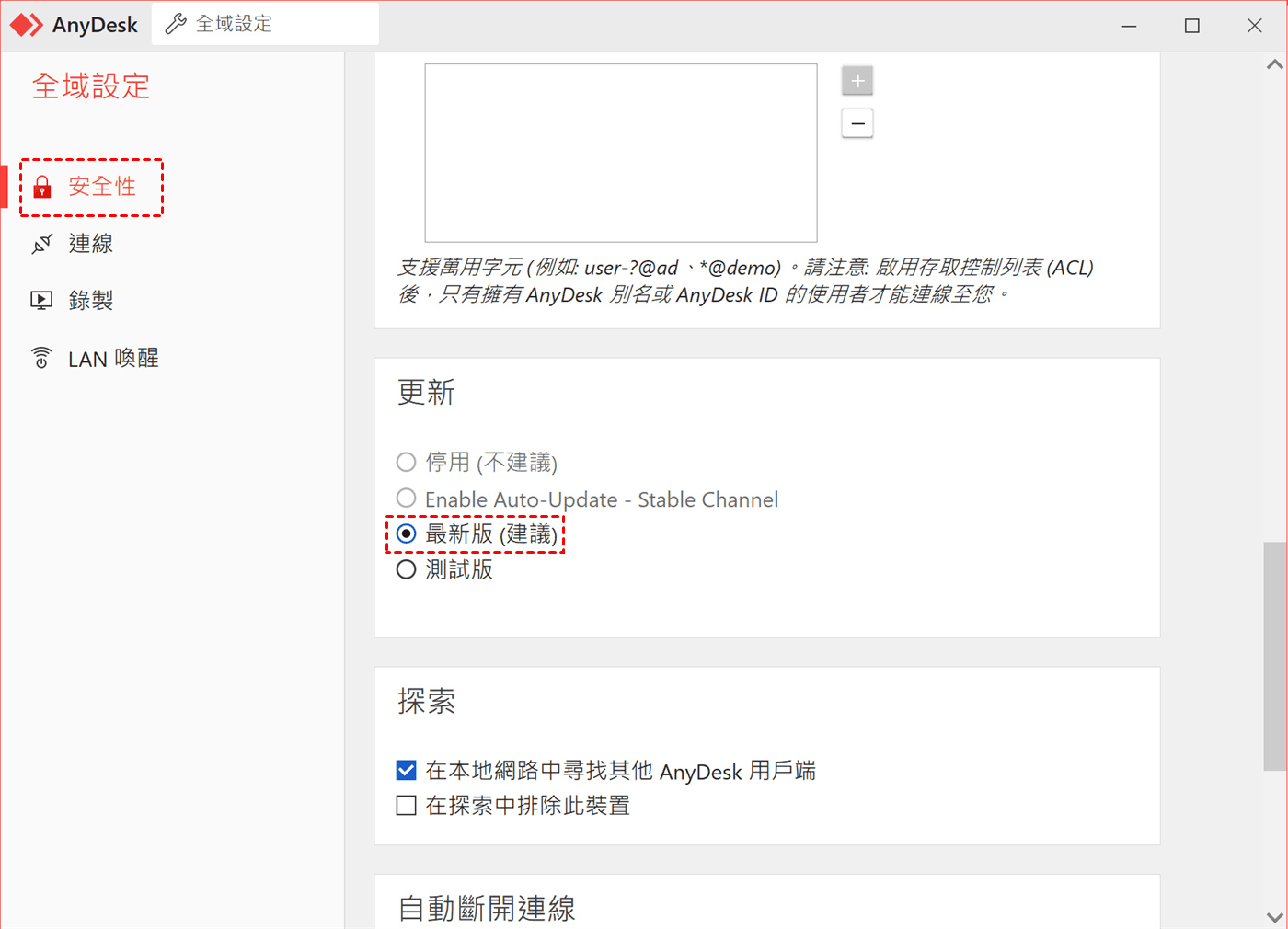
Task: Enable 在探索中排除此裝置 checkbox
Action: (x=406, y=806)
